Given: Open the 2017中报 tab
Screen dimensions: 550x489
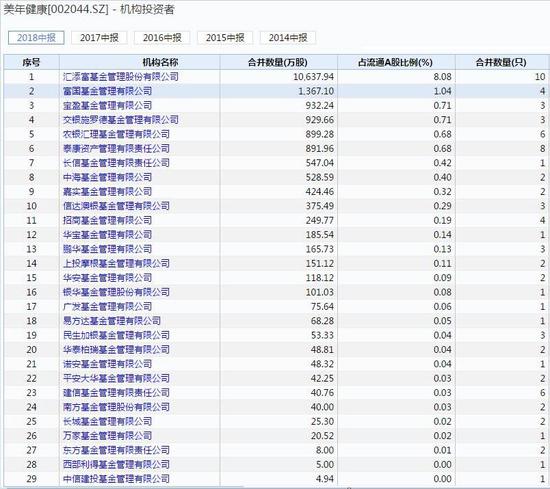Looking at the screenshot, I should click(99, 38).
